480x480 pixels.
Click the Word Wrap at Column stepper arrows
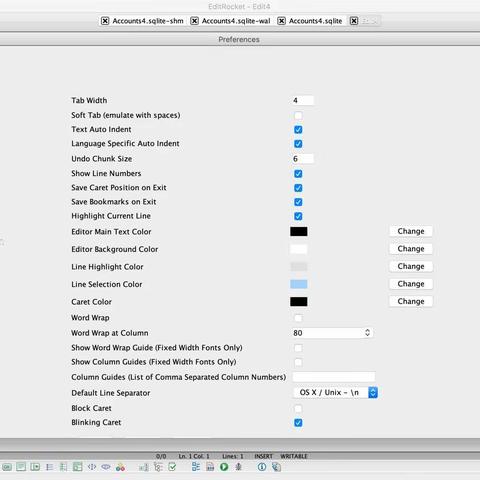[367, 333]
